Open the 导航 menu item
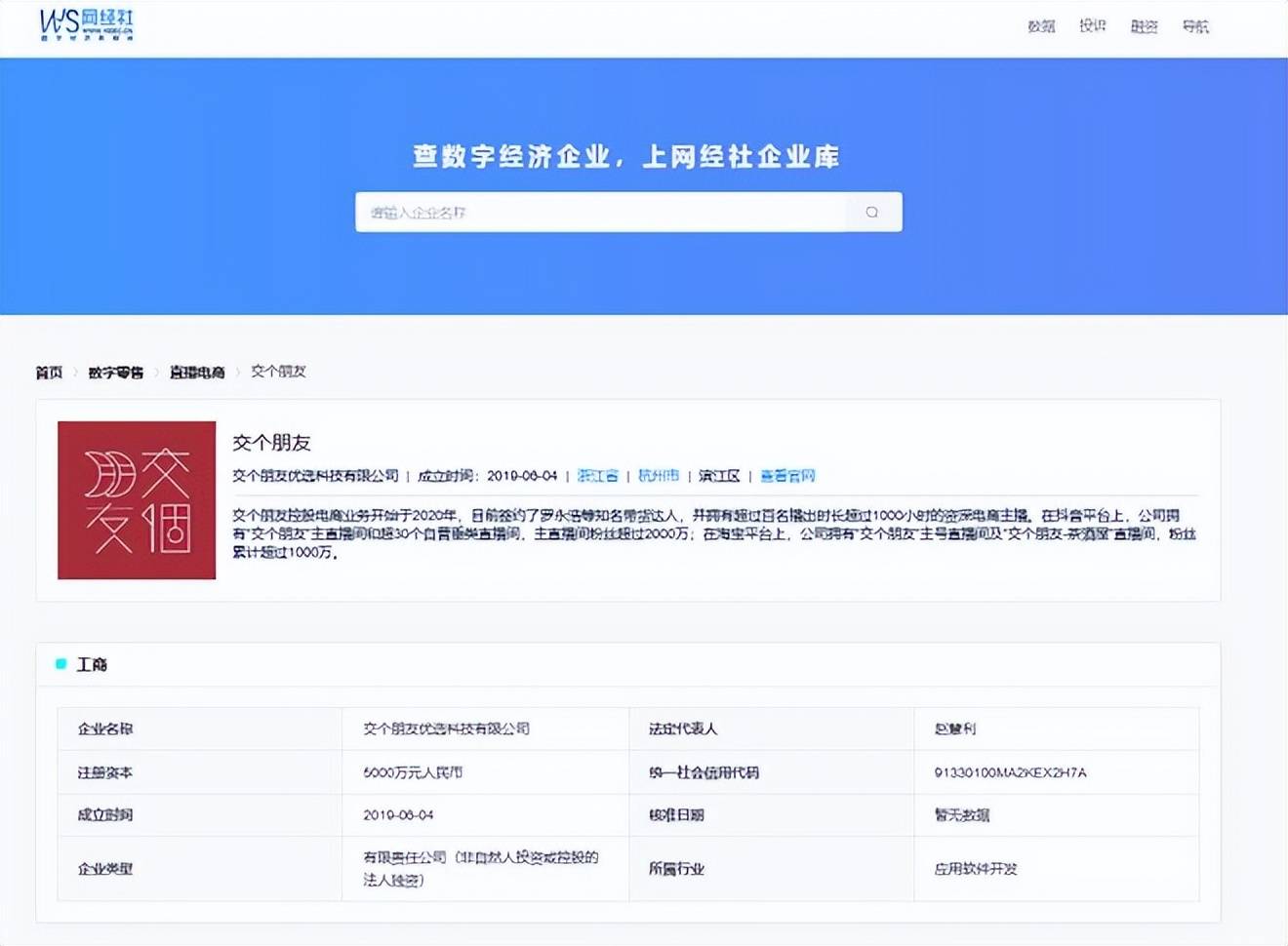The width and height of the screenshot is (1288, 946). (x=1195, y=26)
